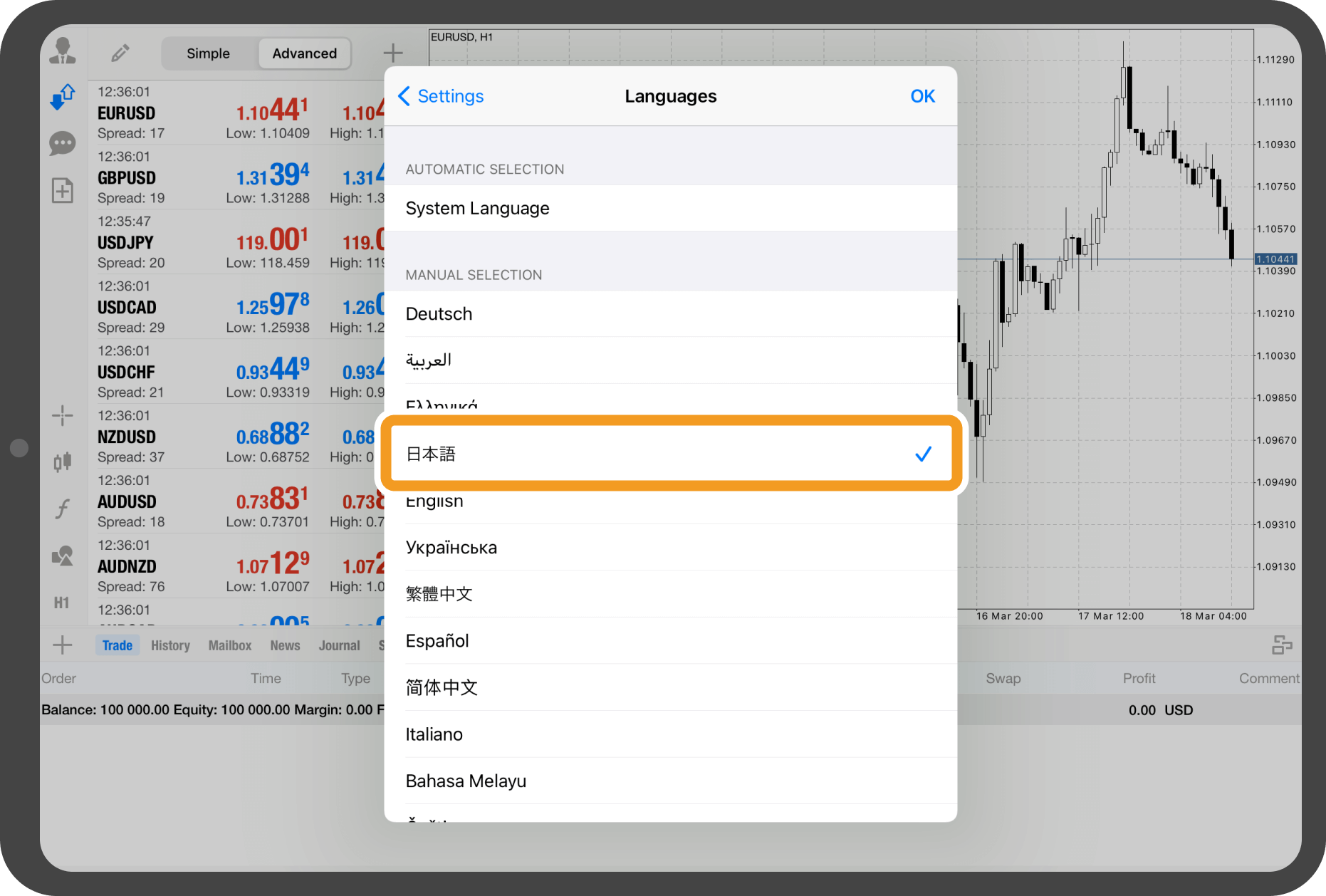Add a symbol with the top plus icon
1326x896 pixels.
(x=392, y=53)
